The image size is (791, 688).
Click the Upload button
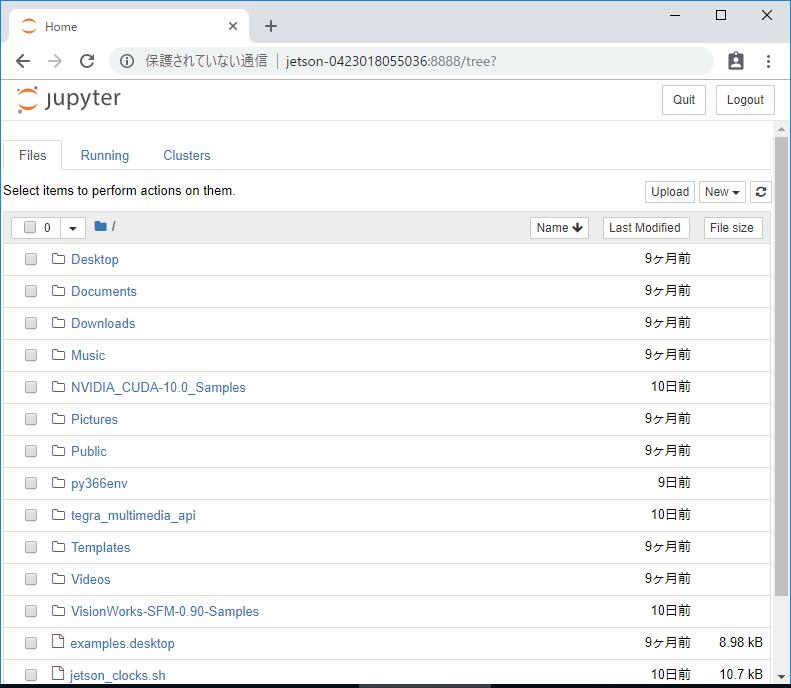[670, 192]
